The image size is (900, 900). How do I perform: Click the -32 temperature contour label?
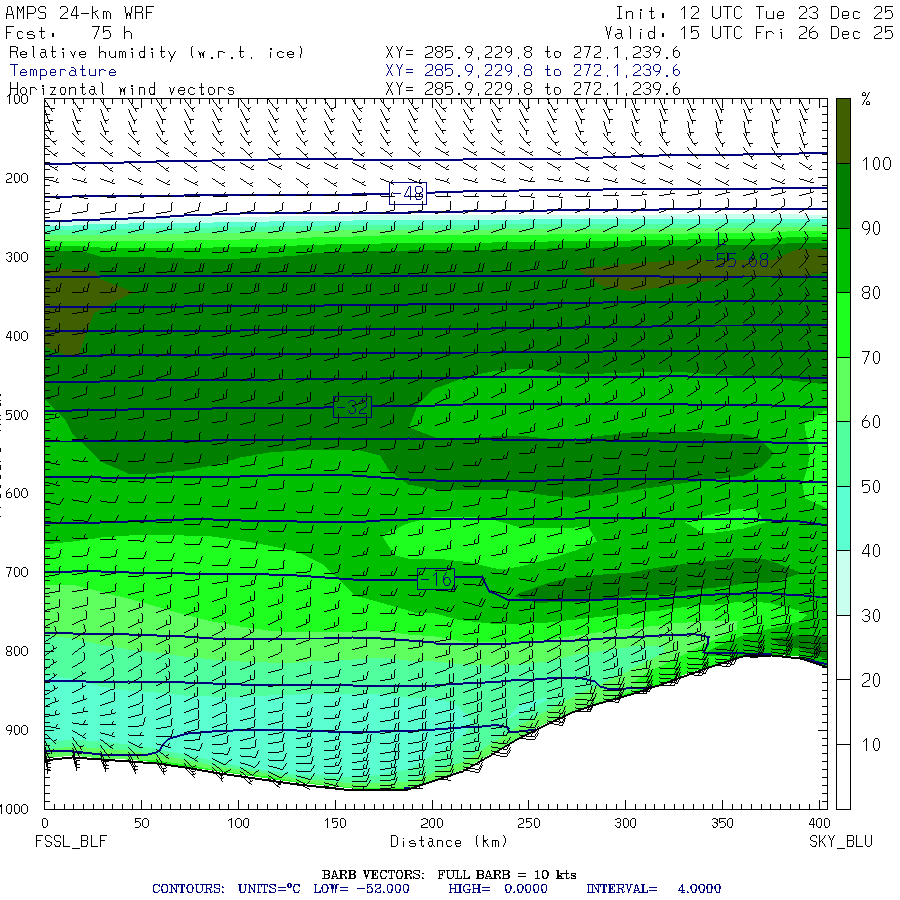pos(351,407)
